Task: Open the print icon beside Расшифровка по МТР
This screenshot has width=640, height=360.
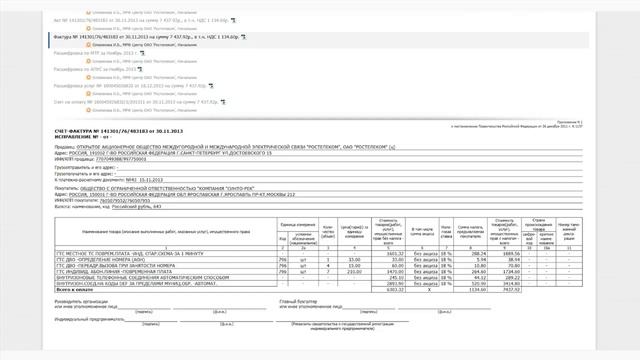Action: tap(142, 53)
